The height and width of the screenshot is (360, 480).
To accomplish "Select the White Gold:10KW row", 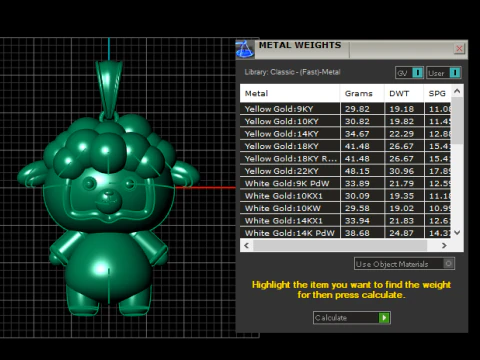I will click(x=345, y=208).
